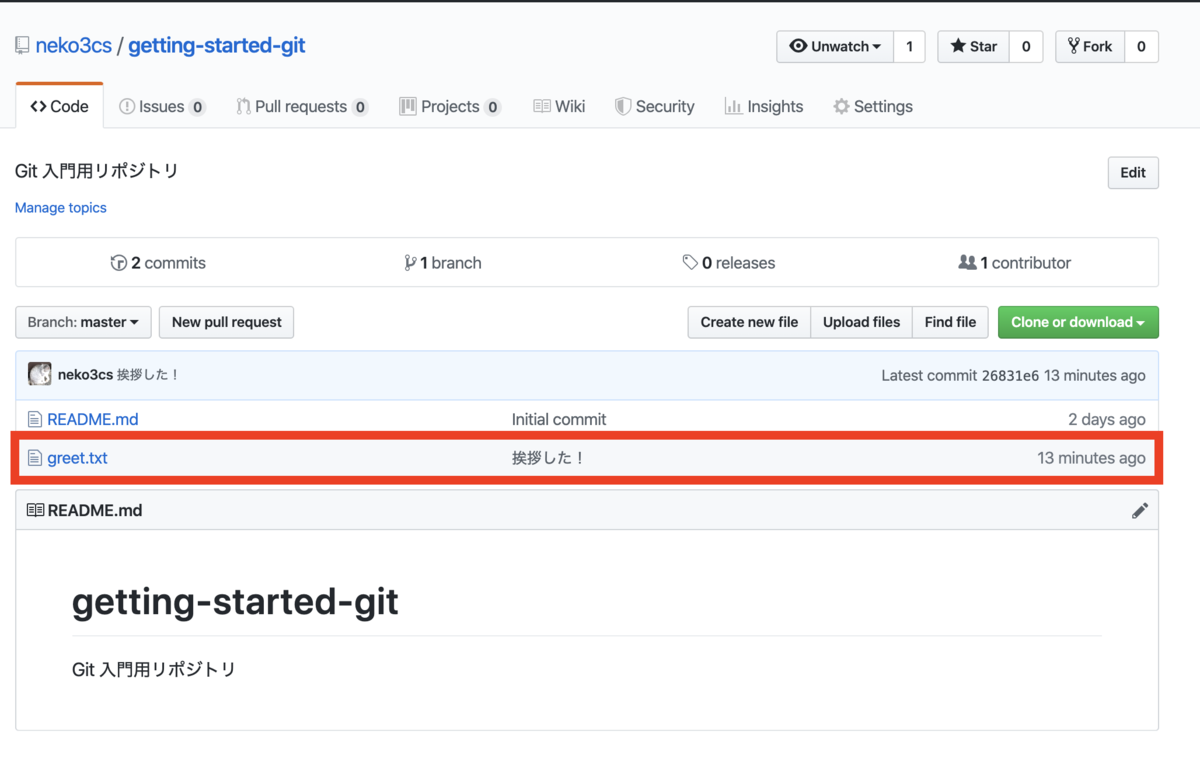Click the Git 入門用リポジトリ repository description text
This screenshot has width=1200, height=759.
pos(97,171)
